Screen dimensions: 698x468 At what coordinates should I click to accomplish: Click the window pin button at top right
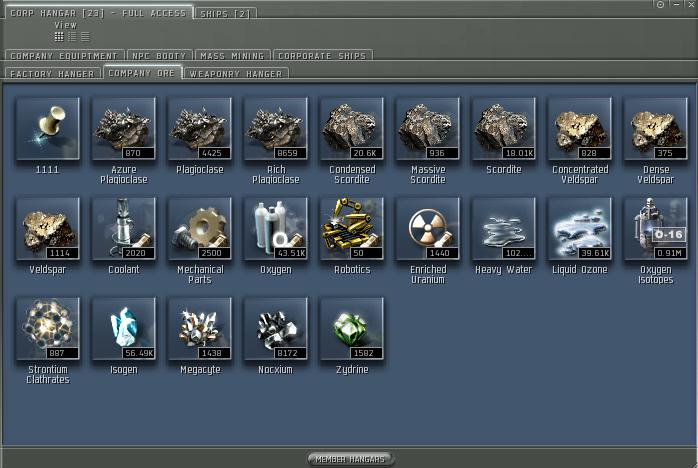click(661, 4)
